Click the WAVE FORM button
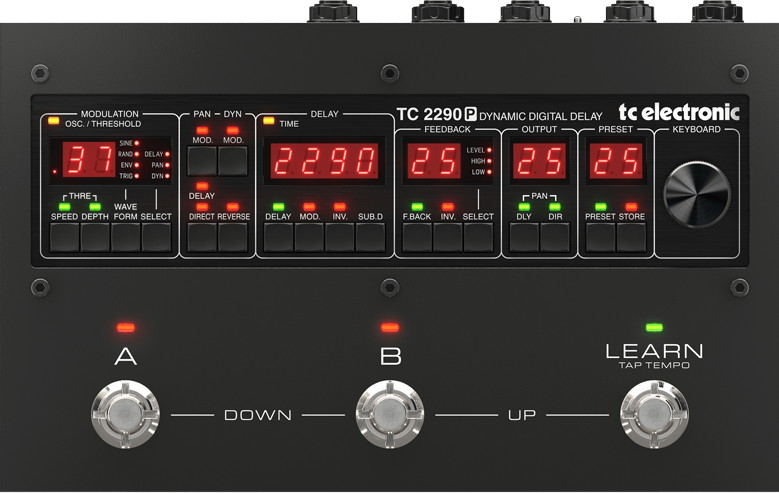The height and width of the screenshot is (493, 779). coord(126,237)
